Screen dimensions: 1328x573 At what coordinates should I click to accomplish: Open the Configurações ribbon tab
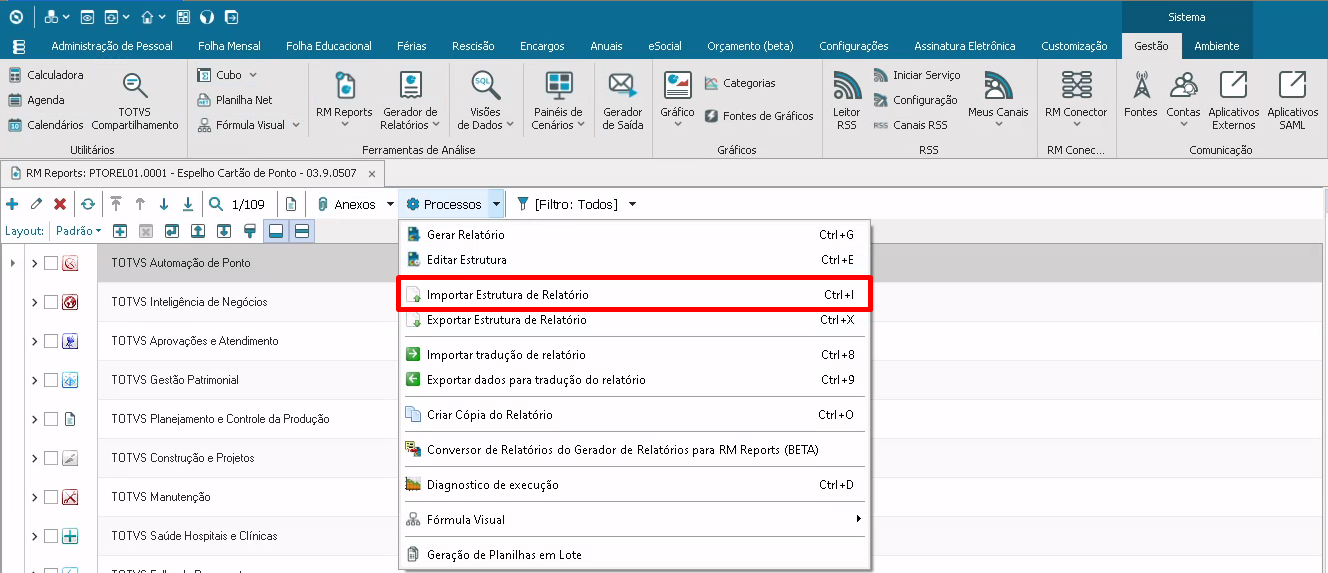click(853, 46)
